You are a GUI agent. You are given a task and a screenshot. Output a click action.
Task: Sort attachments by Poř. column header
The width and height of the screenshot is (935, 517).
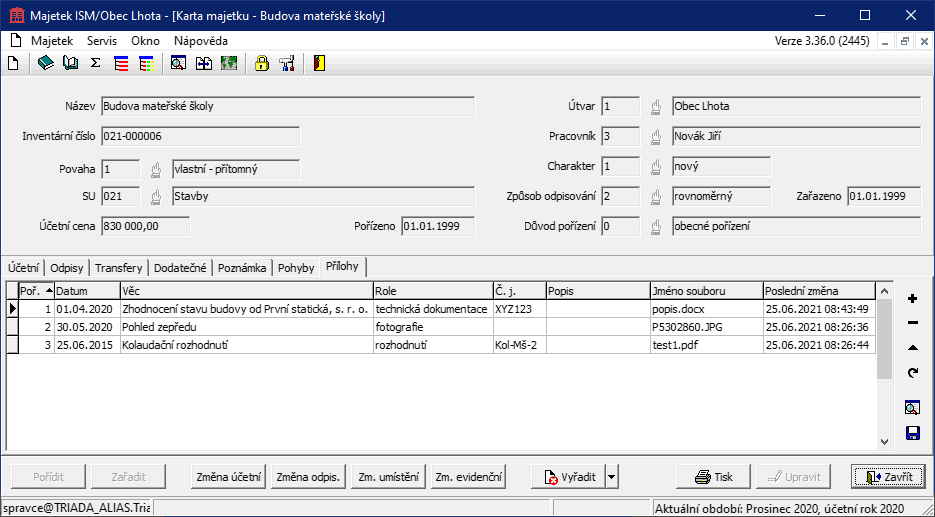[36, 291]
